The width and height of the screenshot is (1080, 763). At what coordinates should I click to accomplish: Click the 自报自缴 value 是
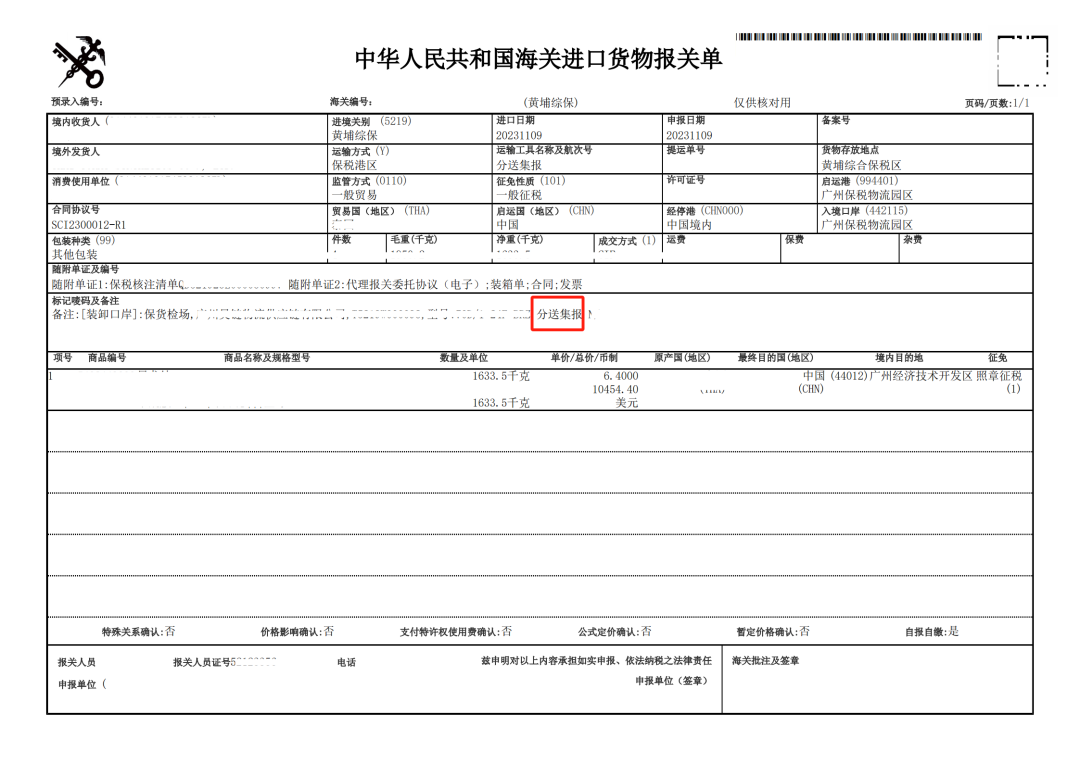pos(953,631)
